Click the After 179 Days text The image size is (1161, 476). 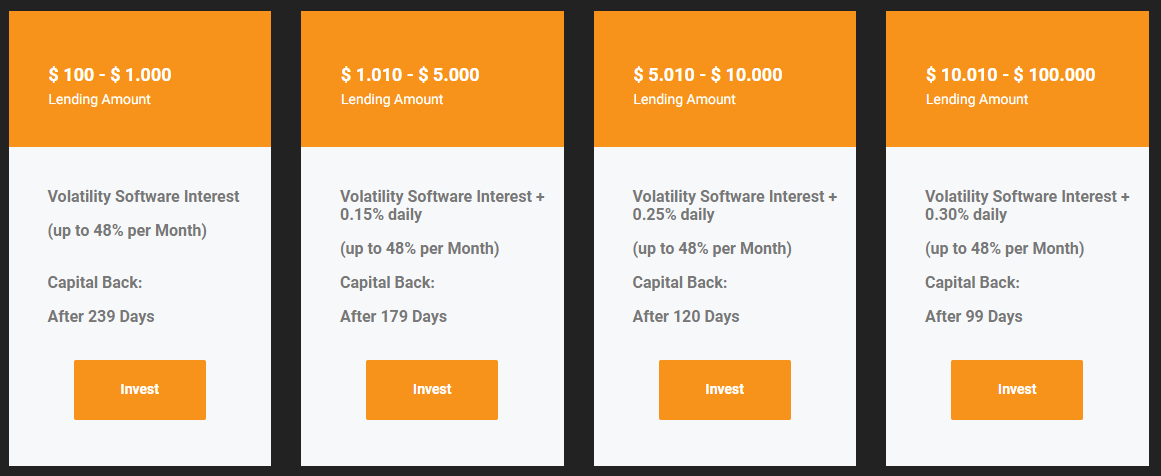(x=393, y=316)
